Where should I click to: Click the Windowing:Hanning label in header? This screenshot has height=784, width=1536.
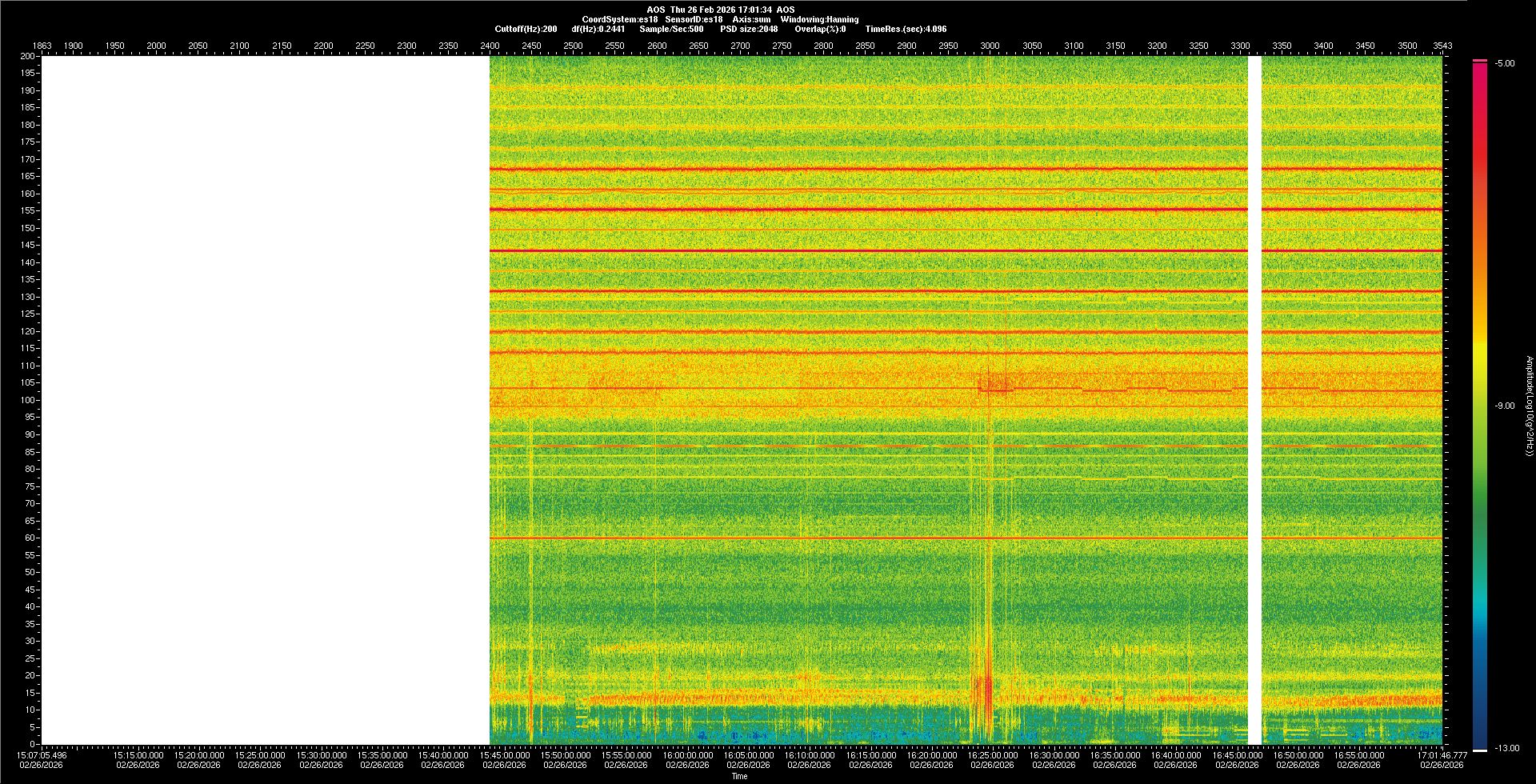pyautogui.click(x=819, y=19)
